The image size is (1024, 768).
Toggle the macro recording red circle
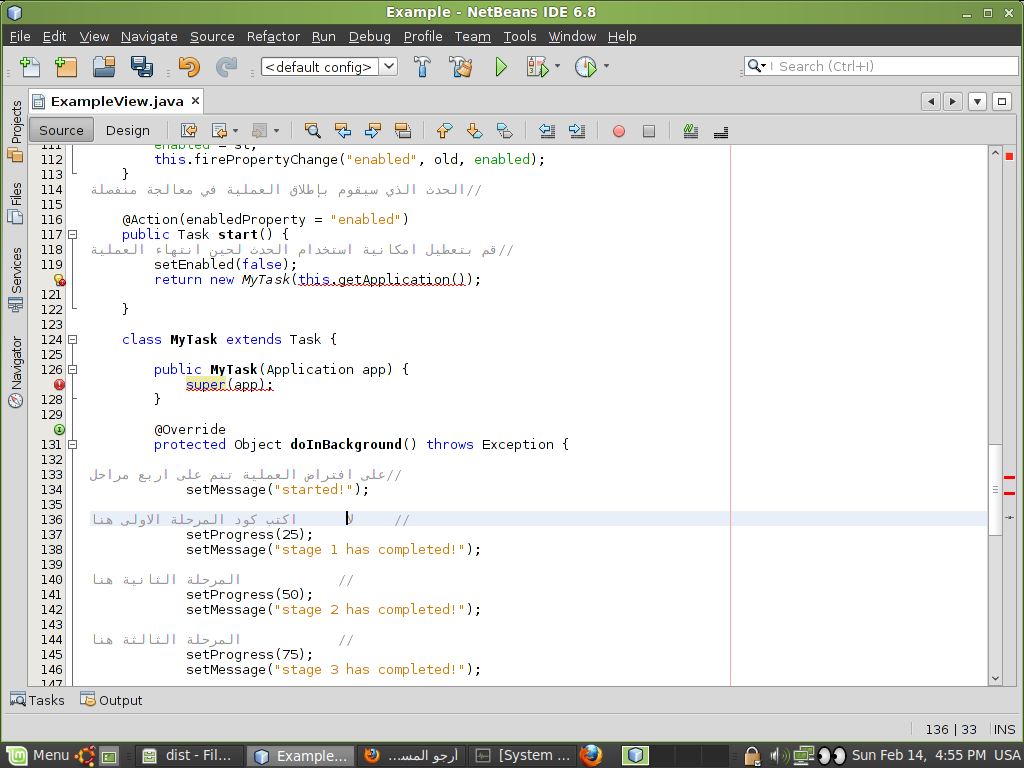(618, 131)
